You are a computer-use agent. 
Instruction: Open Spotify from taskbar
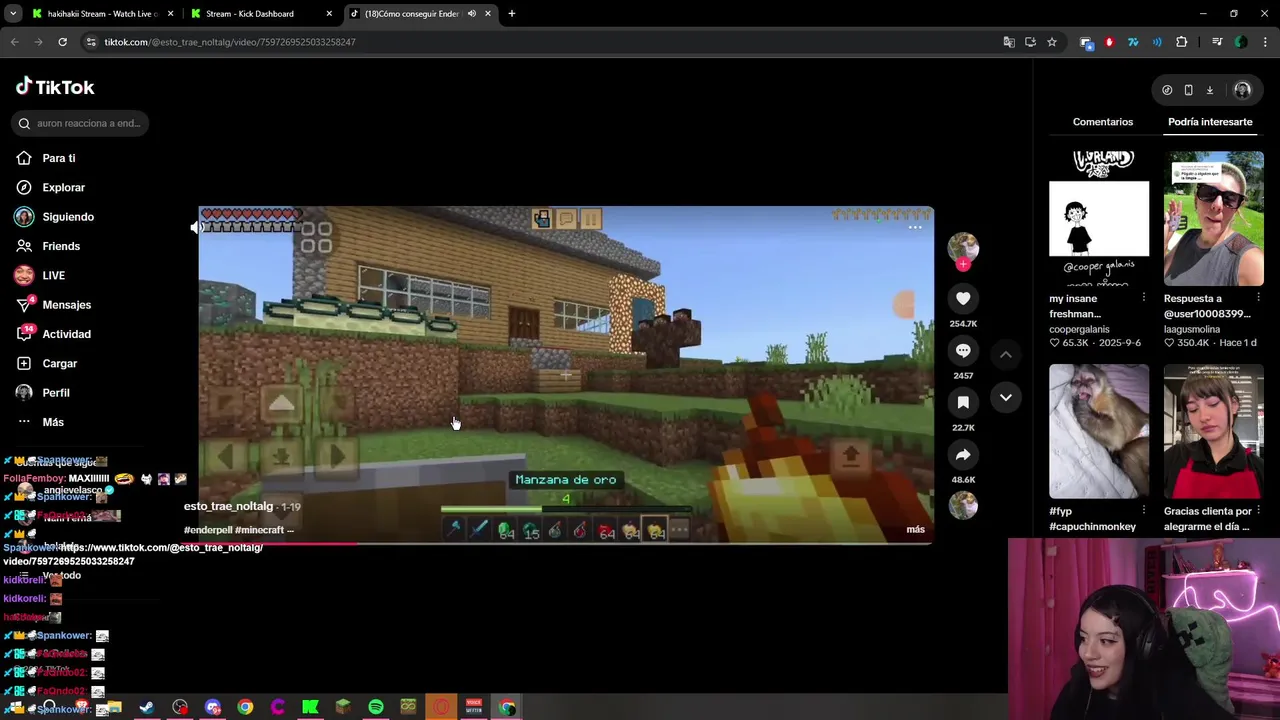[376, 707]
